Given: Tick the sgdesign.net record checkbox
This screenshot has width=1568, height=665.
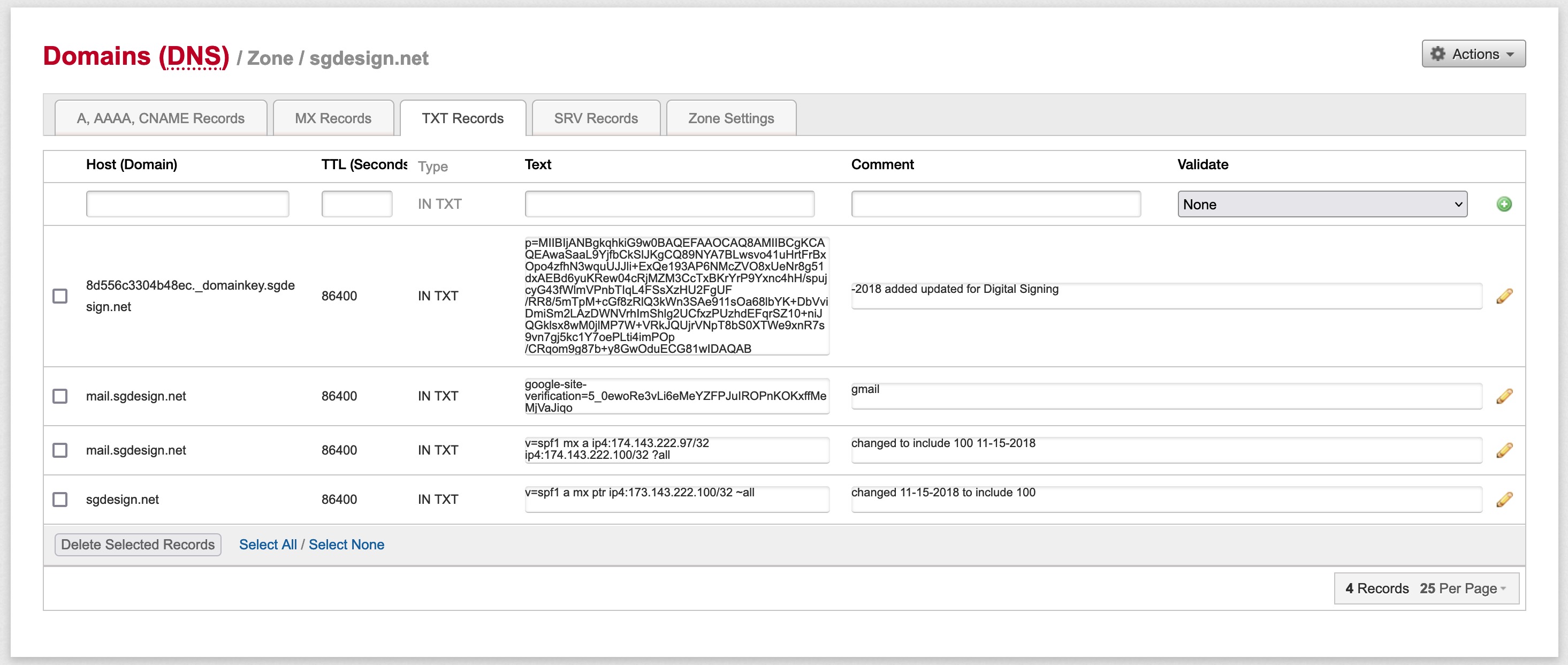Looking at the screenshot, I should click(x=59, y=500).
